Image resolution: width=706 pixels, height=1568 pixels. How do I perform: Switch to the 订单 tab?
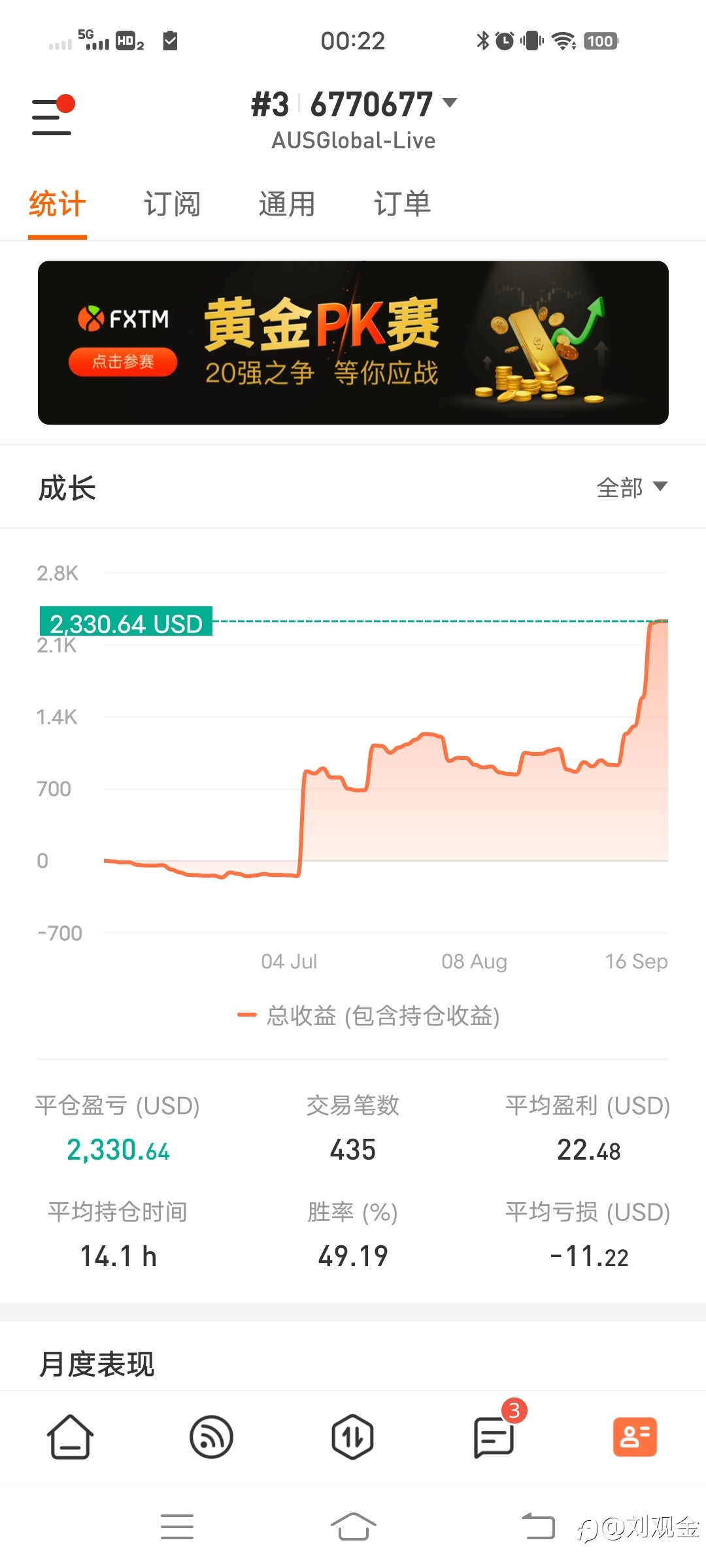pos(402,204)
